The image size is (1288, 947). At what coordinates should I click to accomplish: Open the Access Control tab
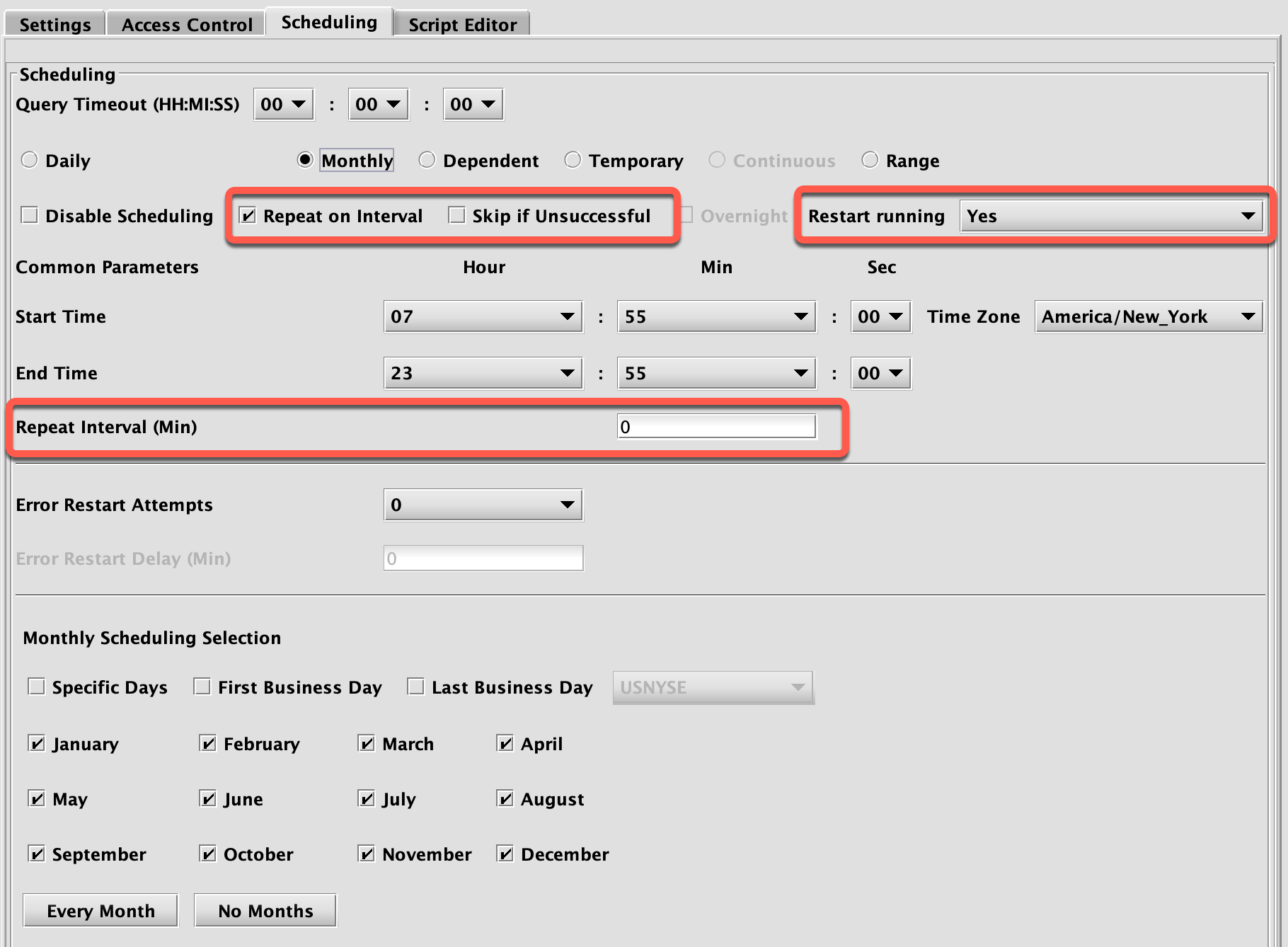[x=187, y=25]
